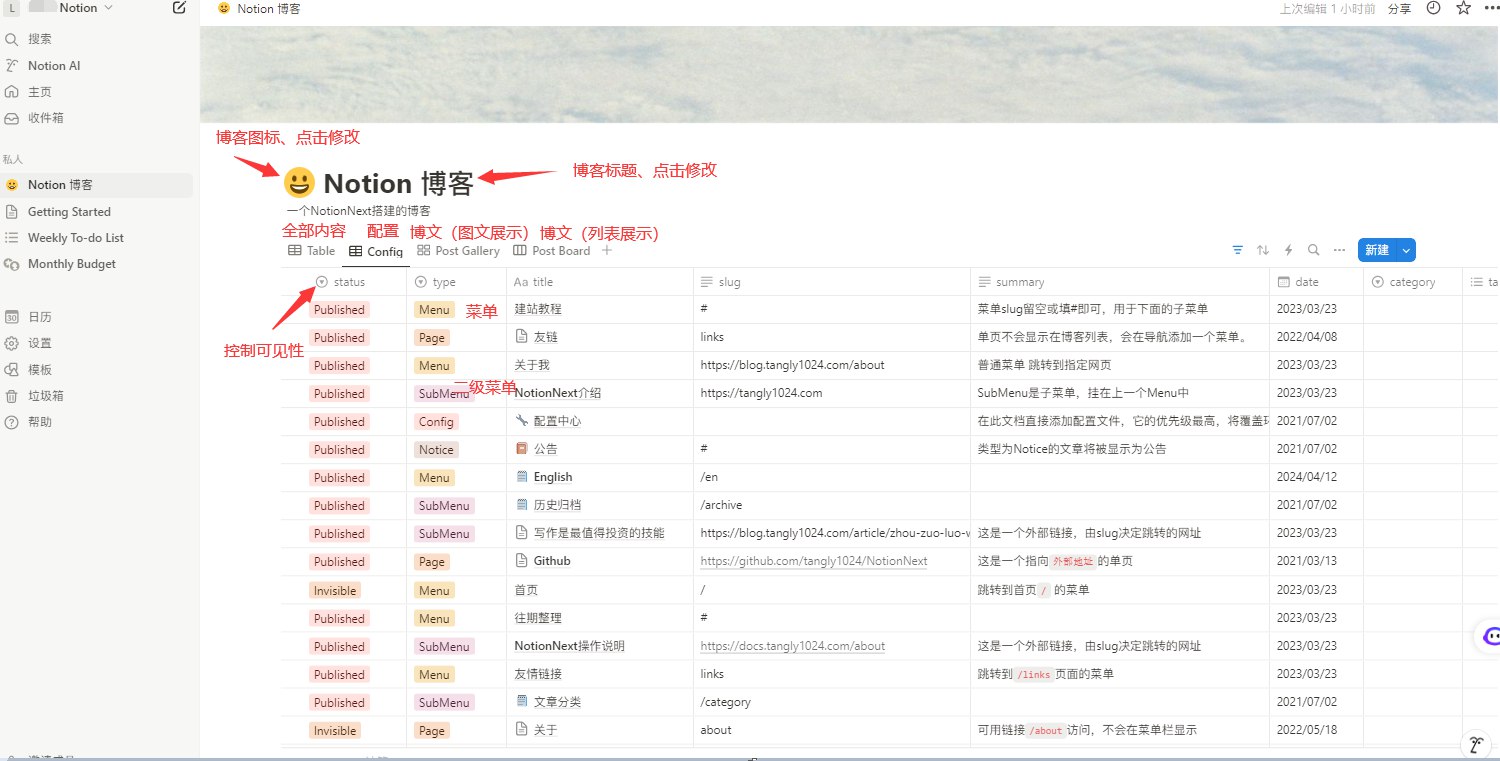Click the page description 一个NotionNext搭建的博客
This screenshot has height=761, width=1500.
pos(358,211)
